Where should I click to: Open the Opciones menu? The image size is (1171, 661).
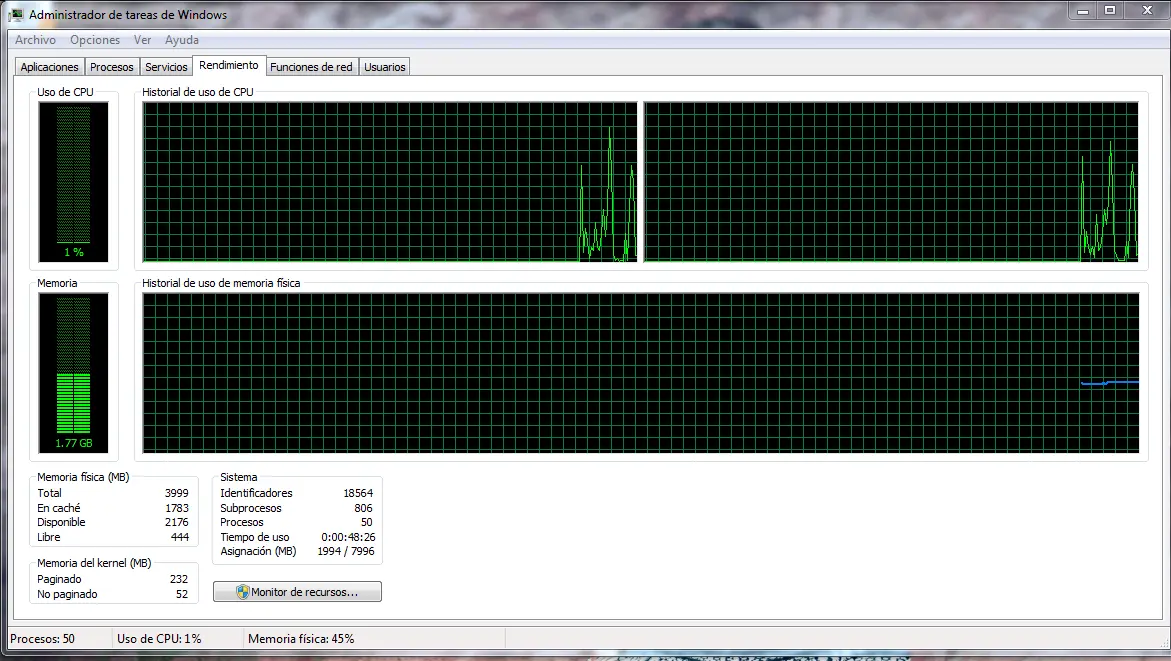pyautogui.click(x=95, y=40)
